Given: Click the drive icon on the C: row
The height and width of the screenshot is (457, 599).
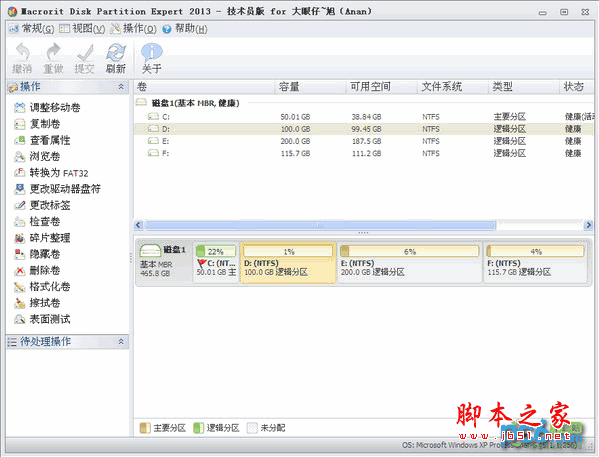Looking at the screenshot, I should click(x=153, y=117).
